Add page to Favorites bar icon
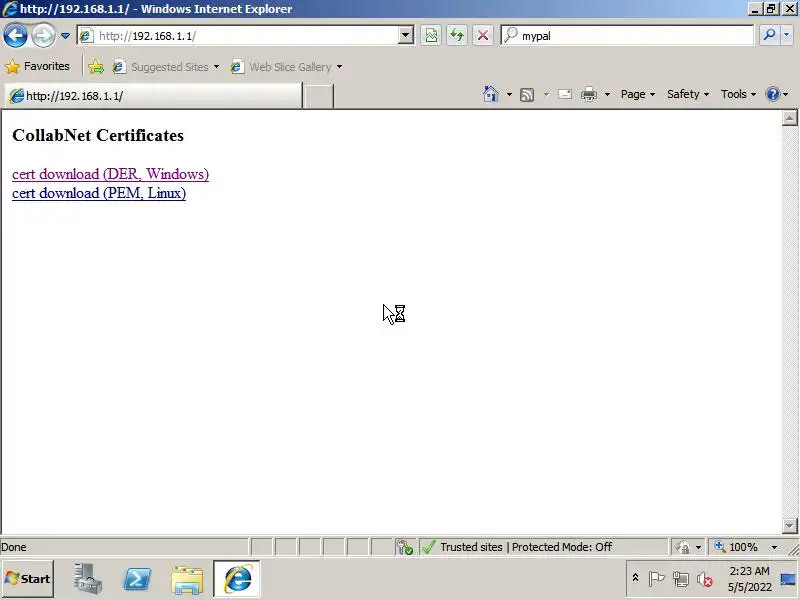 (95, 67)
